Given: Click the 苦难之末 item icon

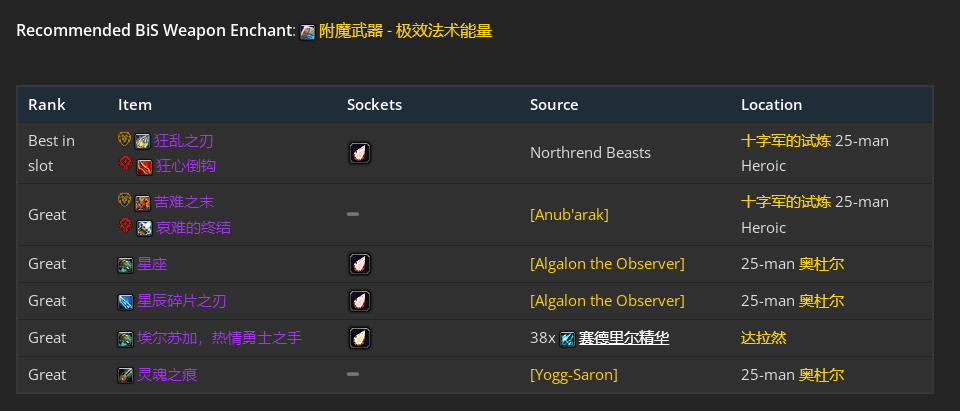Looking at the screenshot, I should coord(143,203).
